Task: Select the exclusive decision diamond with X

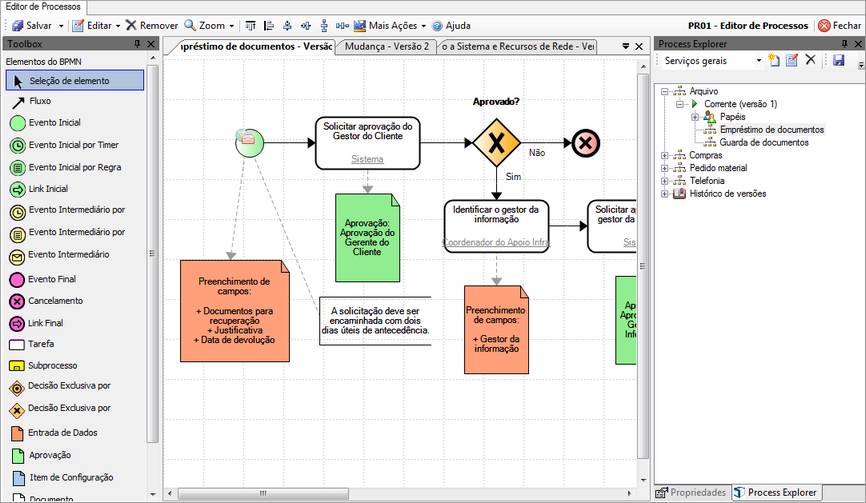Action: point(60,408)
